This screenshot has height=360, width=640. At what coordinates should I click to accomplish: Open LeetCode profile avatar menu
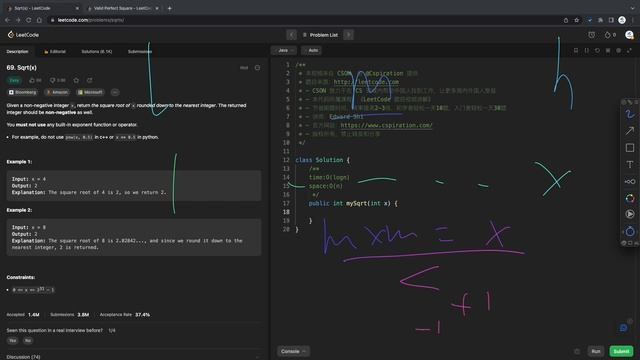[x=629, y=35]
